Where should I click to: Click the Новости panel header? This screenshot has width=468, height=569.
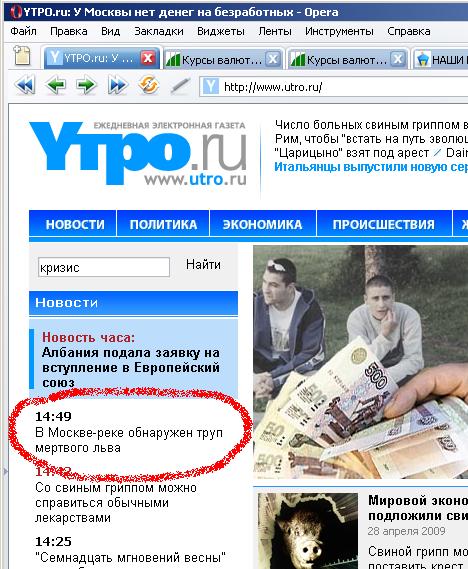coord(134,303)
